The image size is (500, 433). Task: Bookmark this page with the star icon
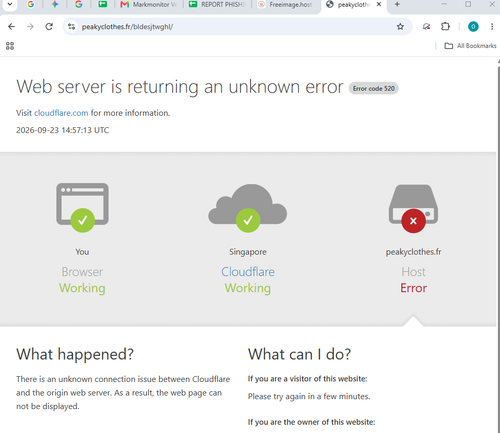click(x=400, y=27)
